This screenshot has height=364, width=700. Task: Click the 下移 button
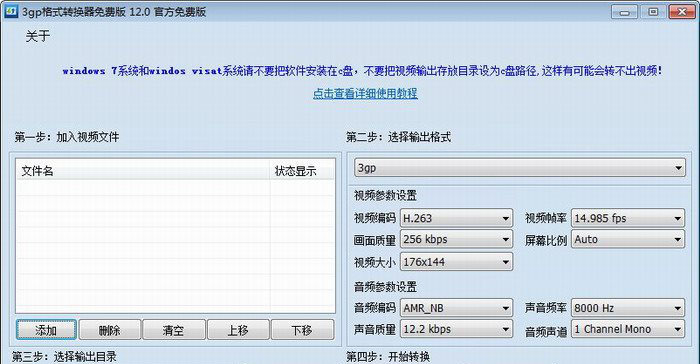pyautogui.click(x=302, y=330)
